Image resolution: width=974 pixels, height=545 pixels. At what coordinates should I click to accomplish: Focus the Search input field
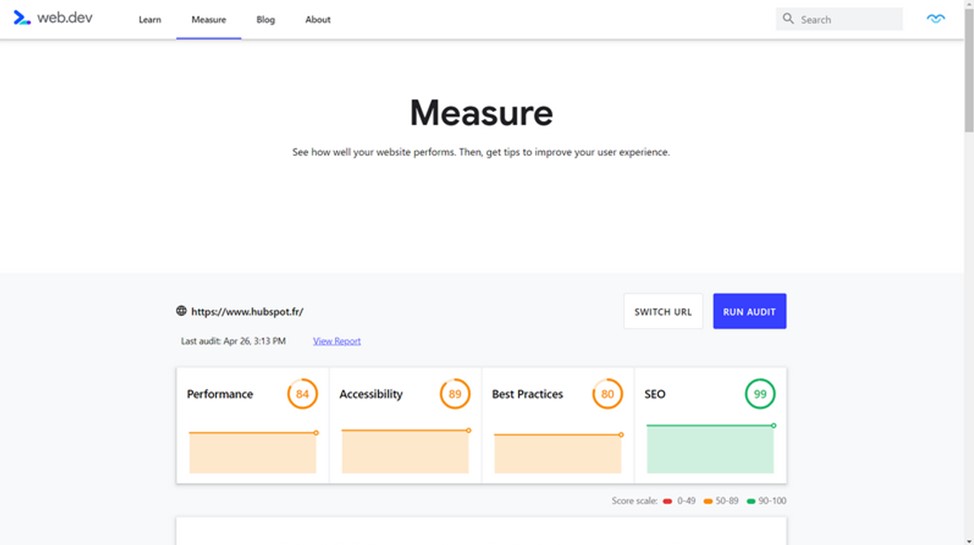click(x=848, y=19)
